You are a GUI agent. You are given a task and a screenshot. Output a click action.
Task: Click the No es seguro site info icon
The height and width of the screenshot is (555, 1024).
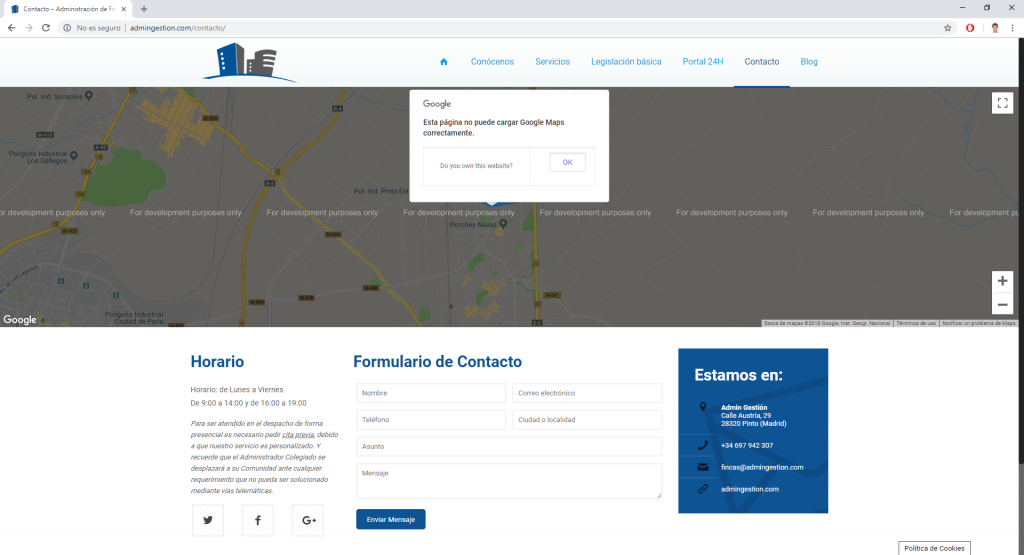pos(67,28)
